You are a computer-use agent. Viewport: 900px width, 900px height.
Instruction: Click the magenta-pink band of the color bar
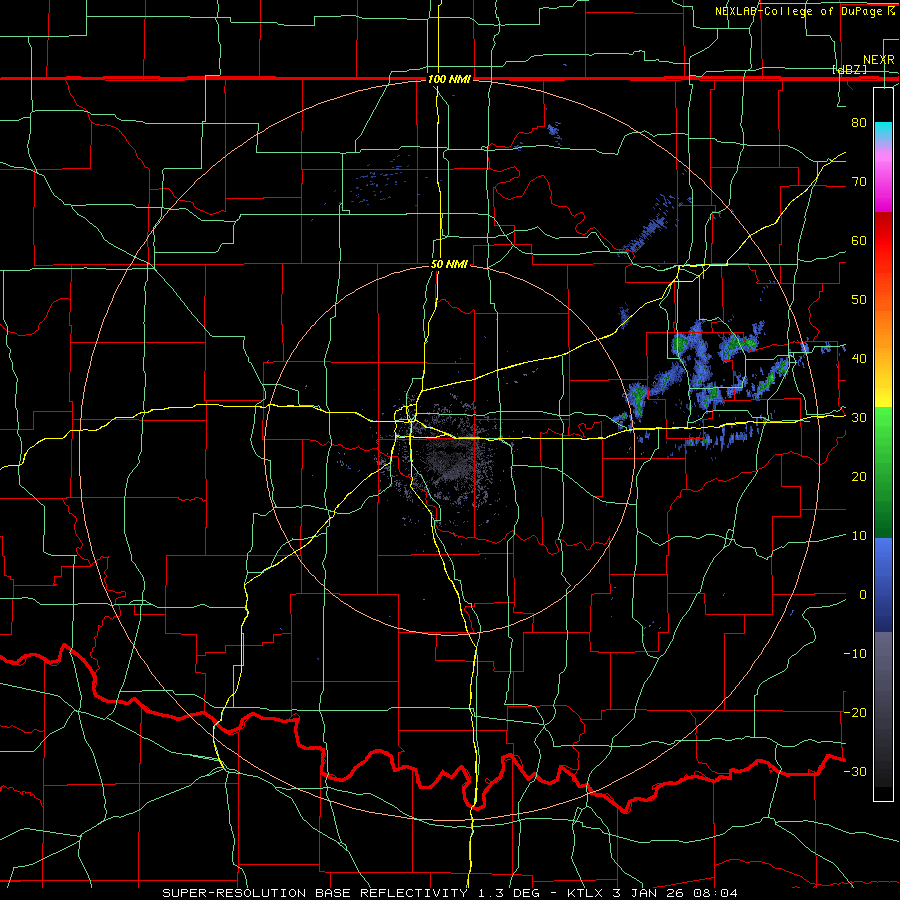(883, 178)
